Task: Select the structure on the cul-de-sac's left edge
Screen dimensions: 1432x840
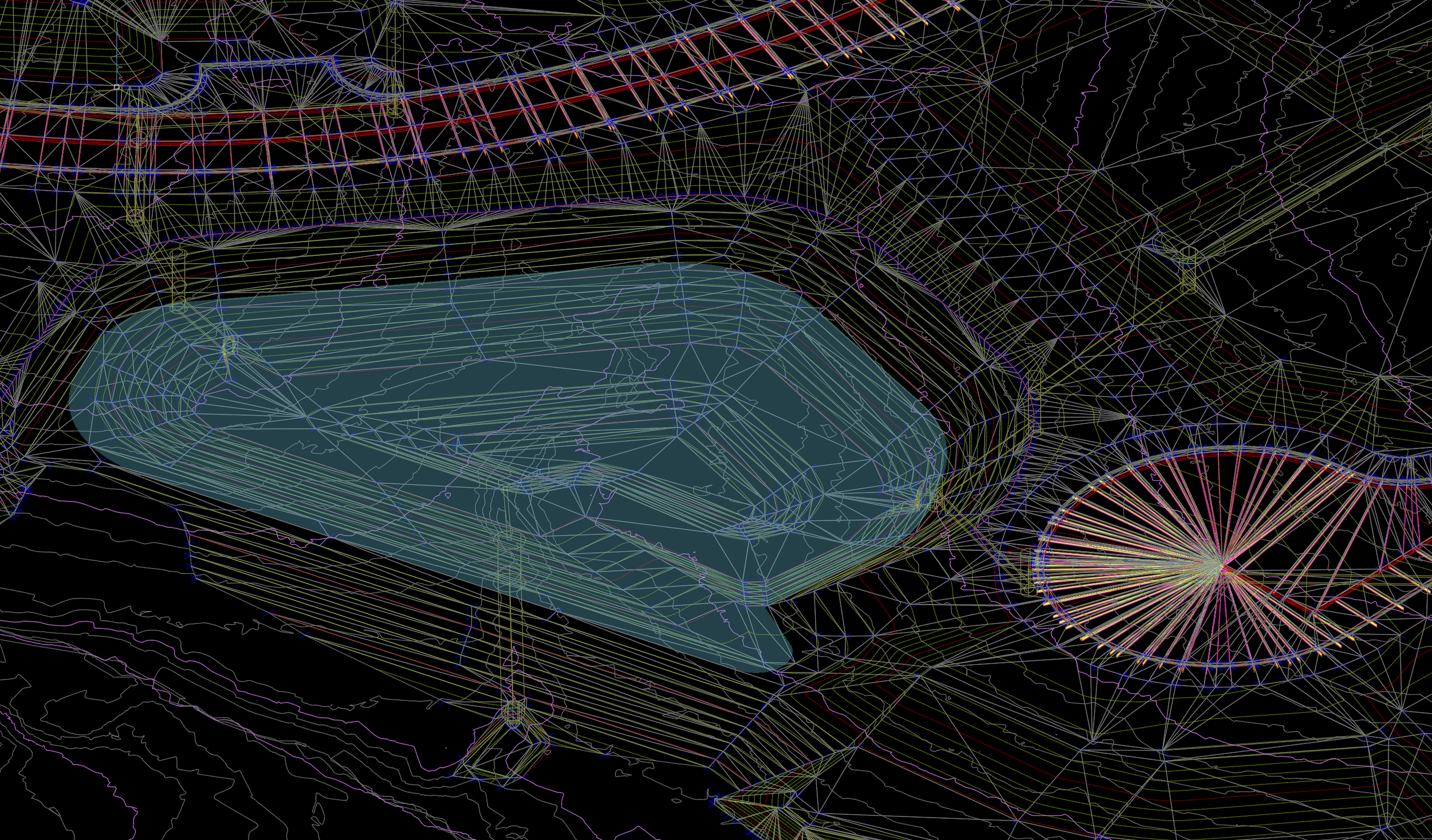Action: click(x=1028, y=570)
